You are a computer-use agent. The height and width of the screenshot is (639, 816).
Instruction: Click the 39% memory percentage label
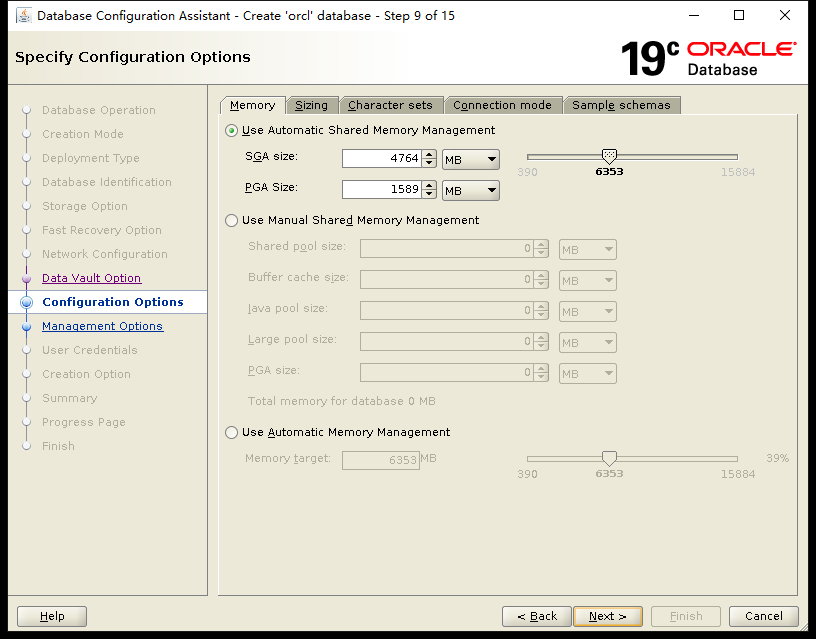coord(777,458)
